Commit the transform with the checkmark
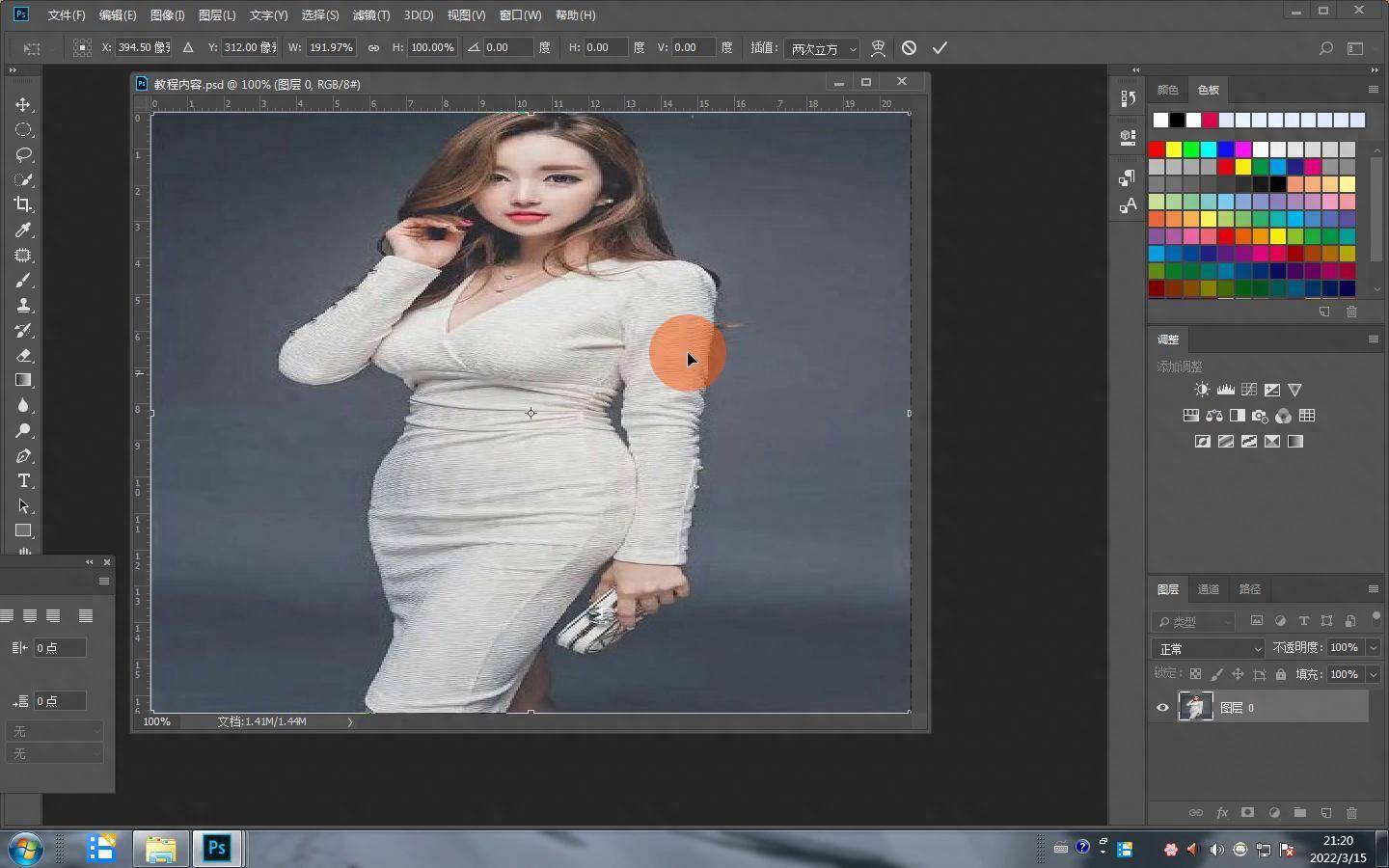 pos(940,47)
